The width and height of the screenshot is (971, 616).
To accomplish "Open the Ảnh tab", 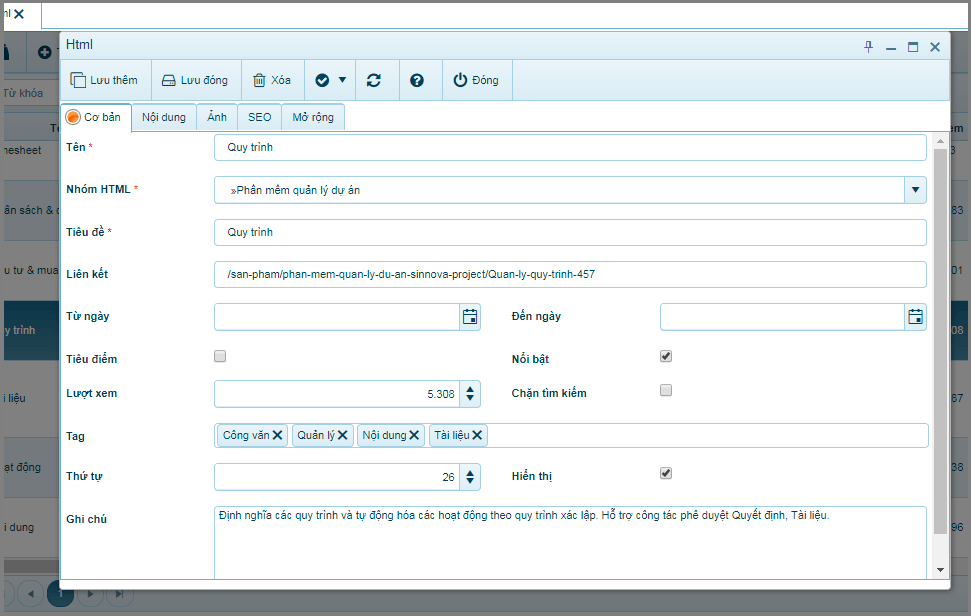I will (x=217, y=117).
